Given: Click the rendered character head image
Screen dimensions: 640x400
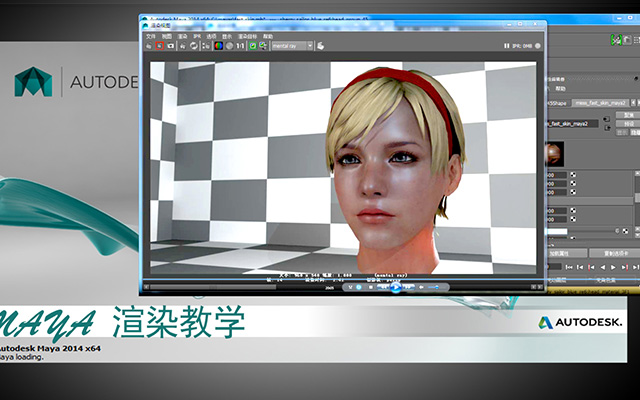Looking at the screenshot, I should tap(394, 171).
